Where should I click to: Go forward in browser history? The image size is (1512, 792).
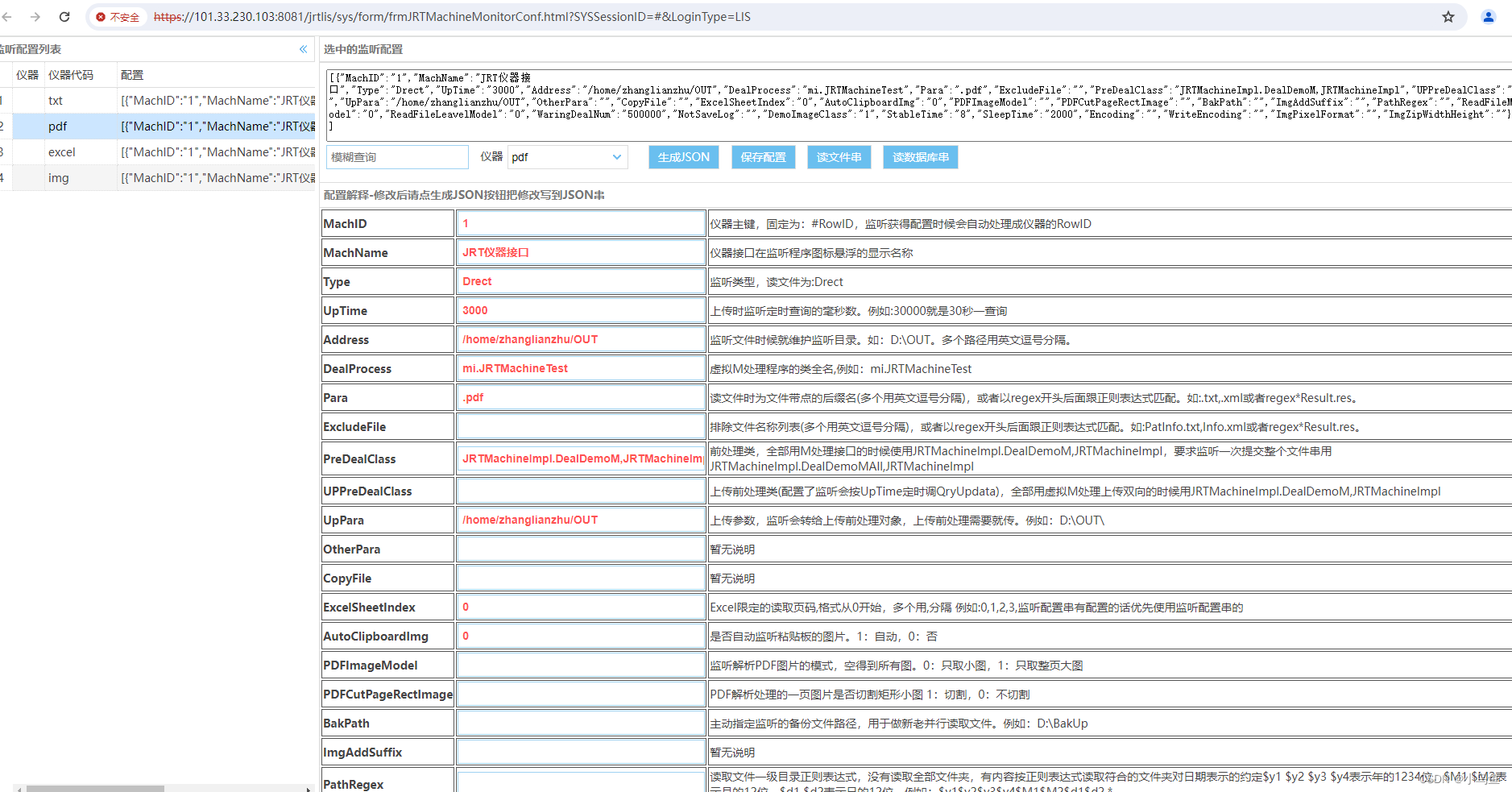coord(35,17)
